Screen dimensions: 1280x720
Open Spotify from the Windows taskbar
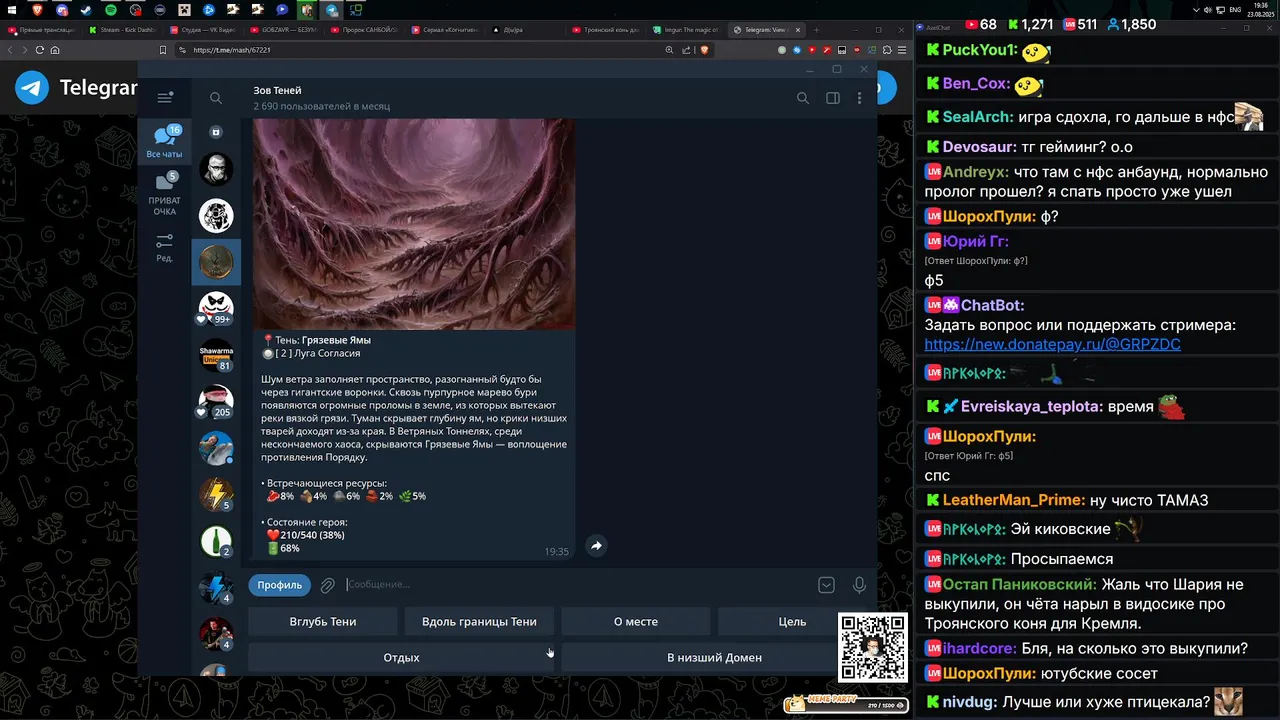point(110,10)
